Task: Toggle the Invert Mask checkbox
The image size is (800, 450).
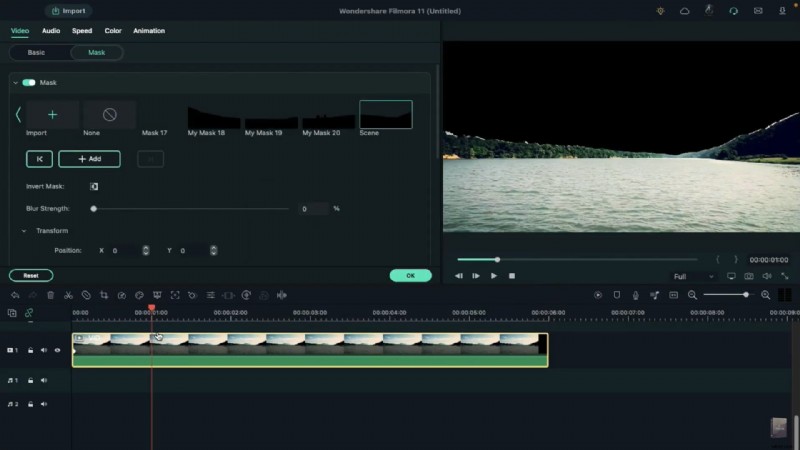Action: [94, 186]
